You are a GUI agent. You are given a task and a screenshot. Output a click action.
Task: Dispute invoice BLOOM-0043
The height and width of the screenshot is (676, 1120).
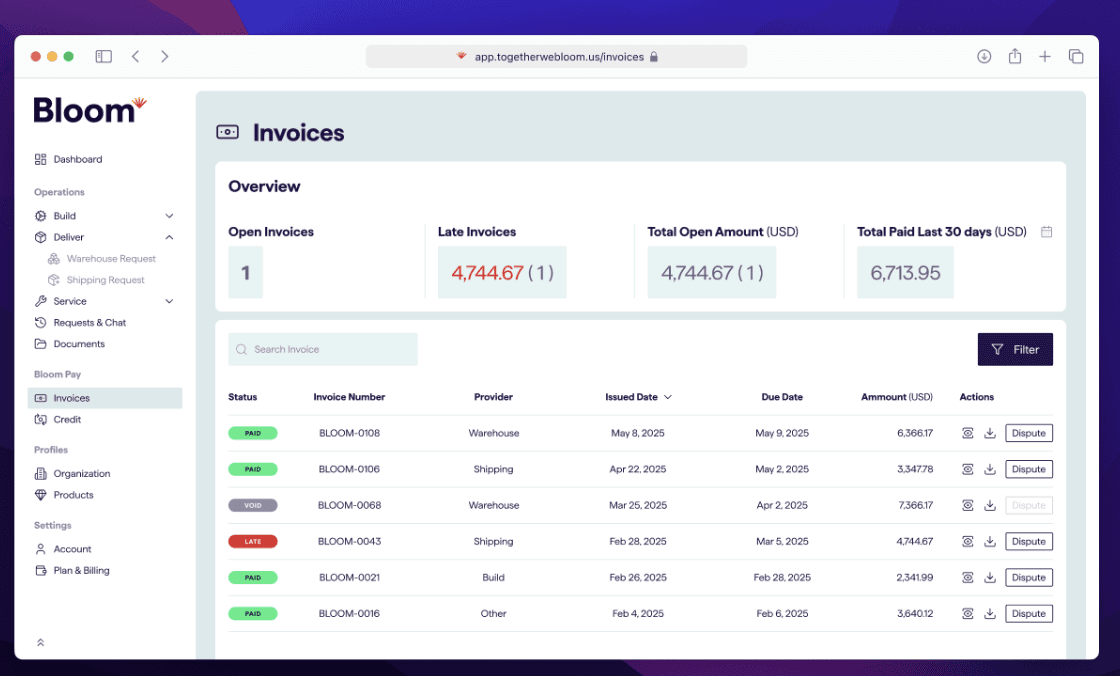(x=1029, y=542)
